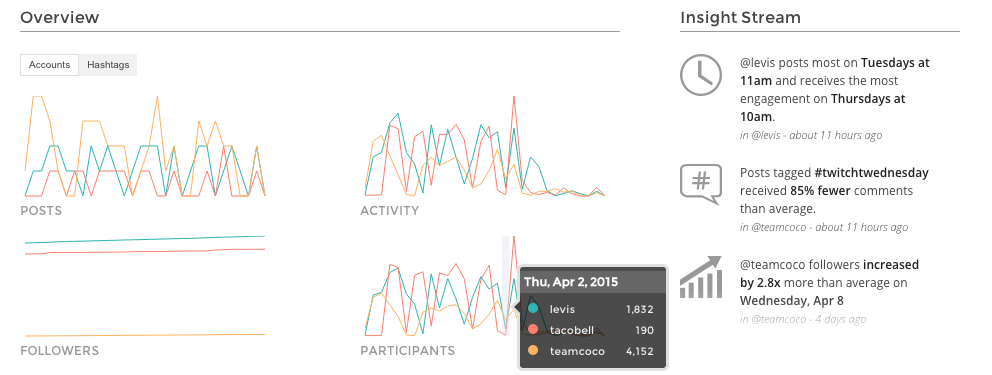The width and height of the screenshot is (992, 375).
Task: Click the growth bar chart arrow icon
Action: [x=700, y=276]
